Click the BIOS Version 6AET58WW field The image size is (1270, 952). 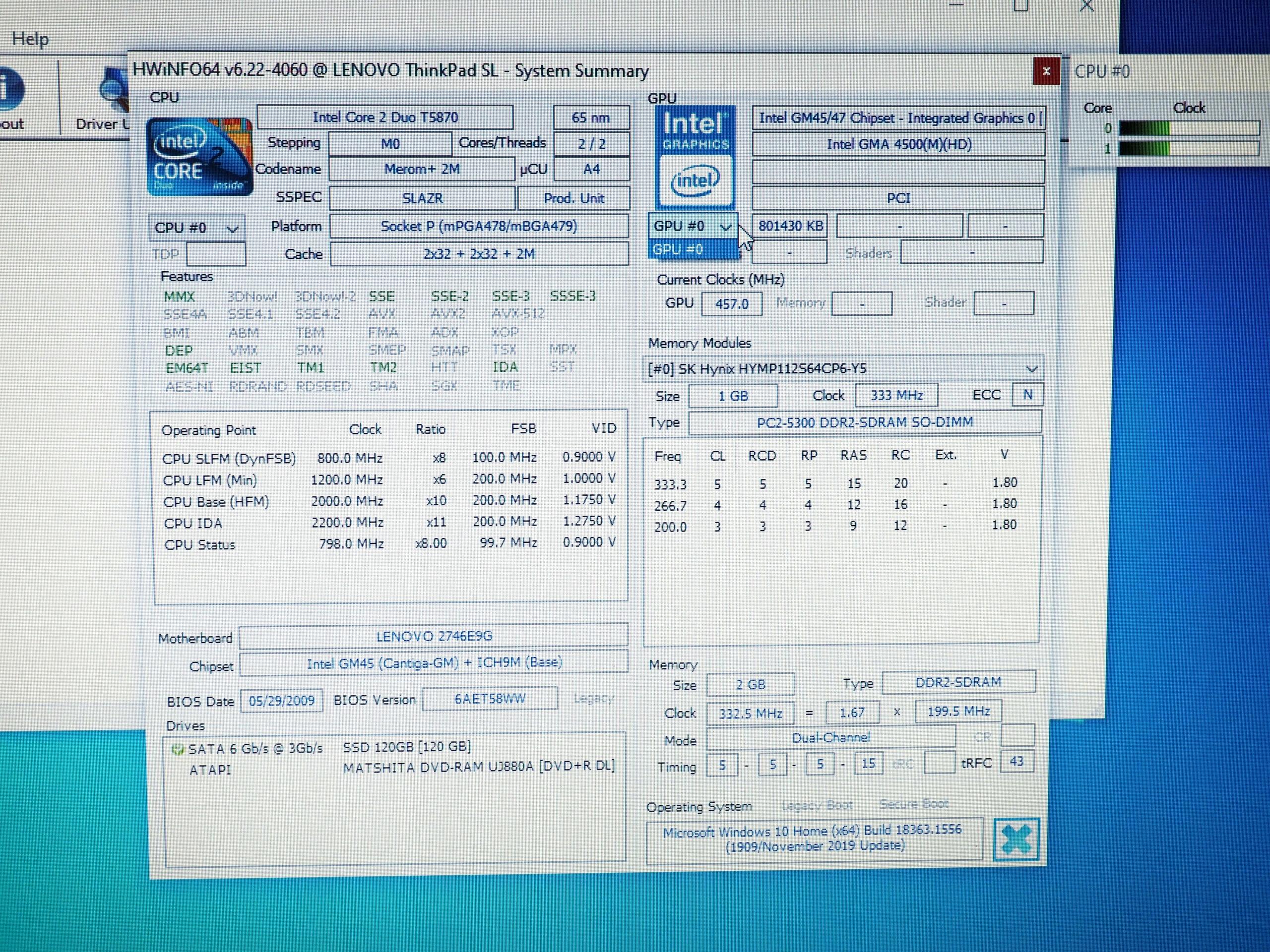490,699
